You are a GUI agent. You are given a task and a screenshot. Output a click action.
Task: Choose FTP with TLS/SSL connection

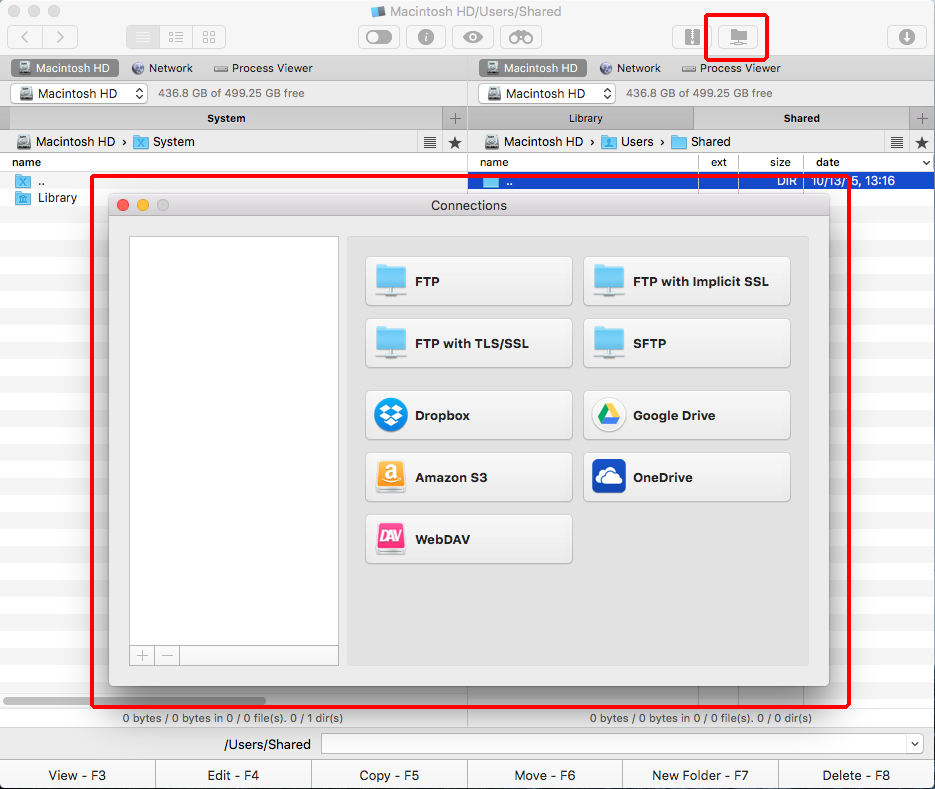point(469,344)
